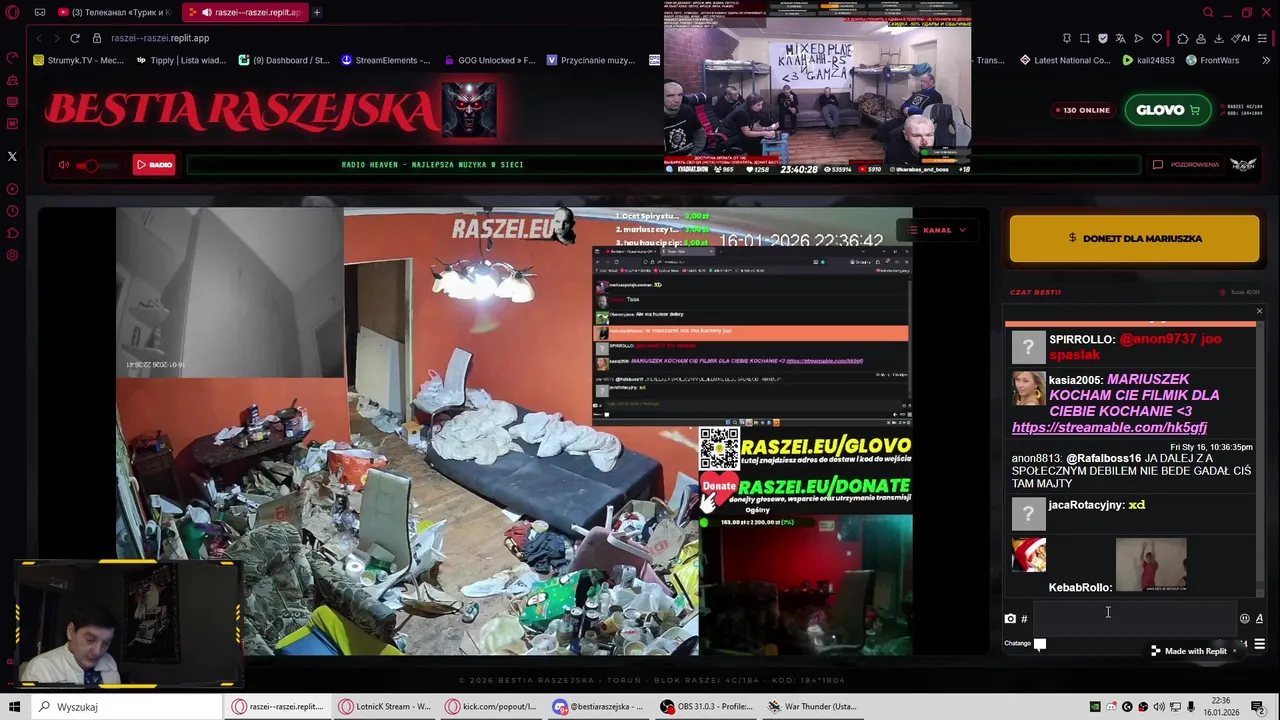Open the AI assistant button
This screenshot has height=720, width=1280.
click(1242, 38)
